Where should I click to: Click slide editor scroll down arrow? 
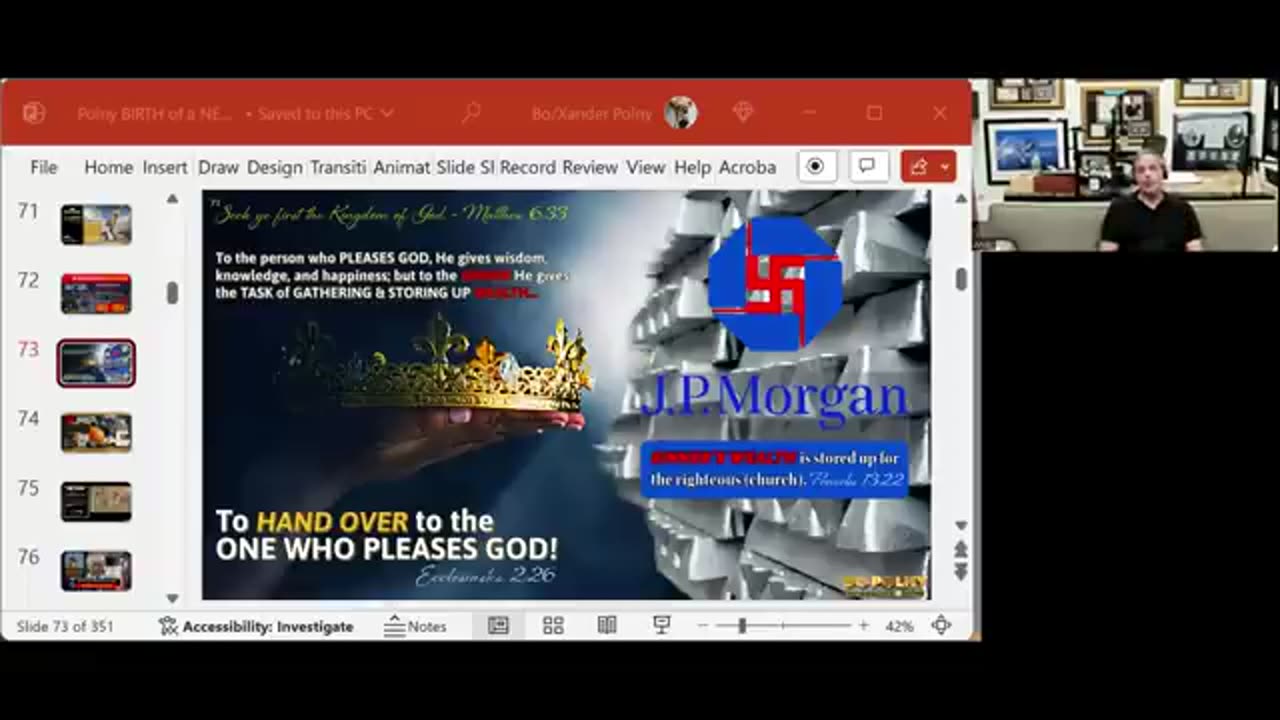point(961,526)
